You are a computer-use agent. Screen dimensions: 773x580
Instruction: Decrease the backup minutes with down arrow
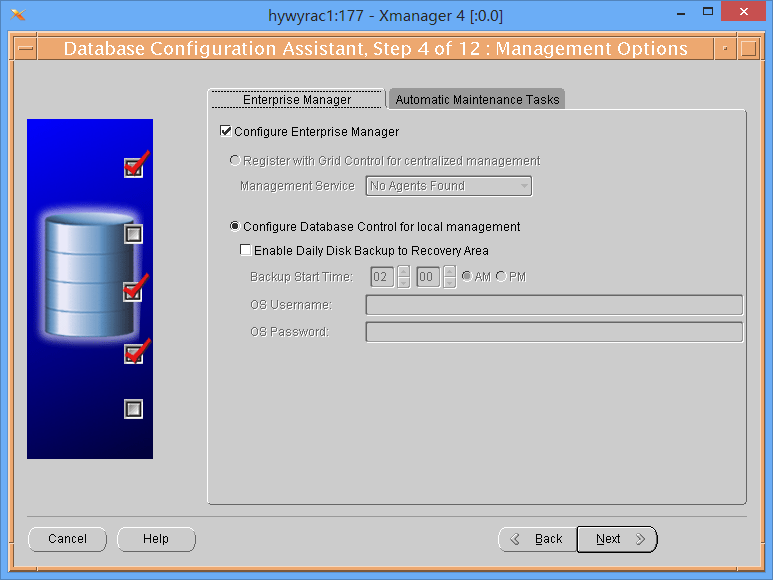click(450, 282)
